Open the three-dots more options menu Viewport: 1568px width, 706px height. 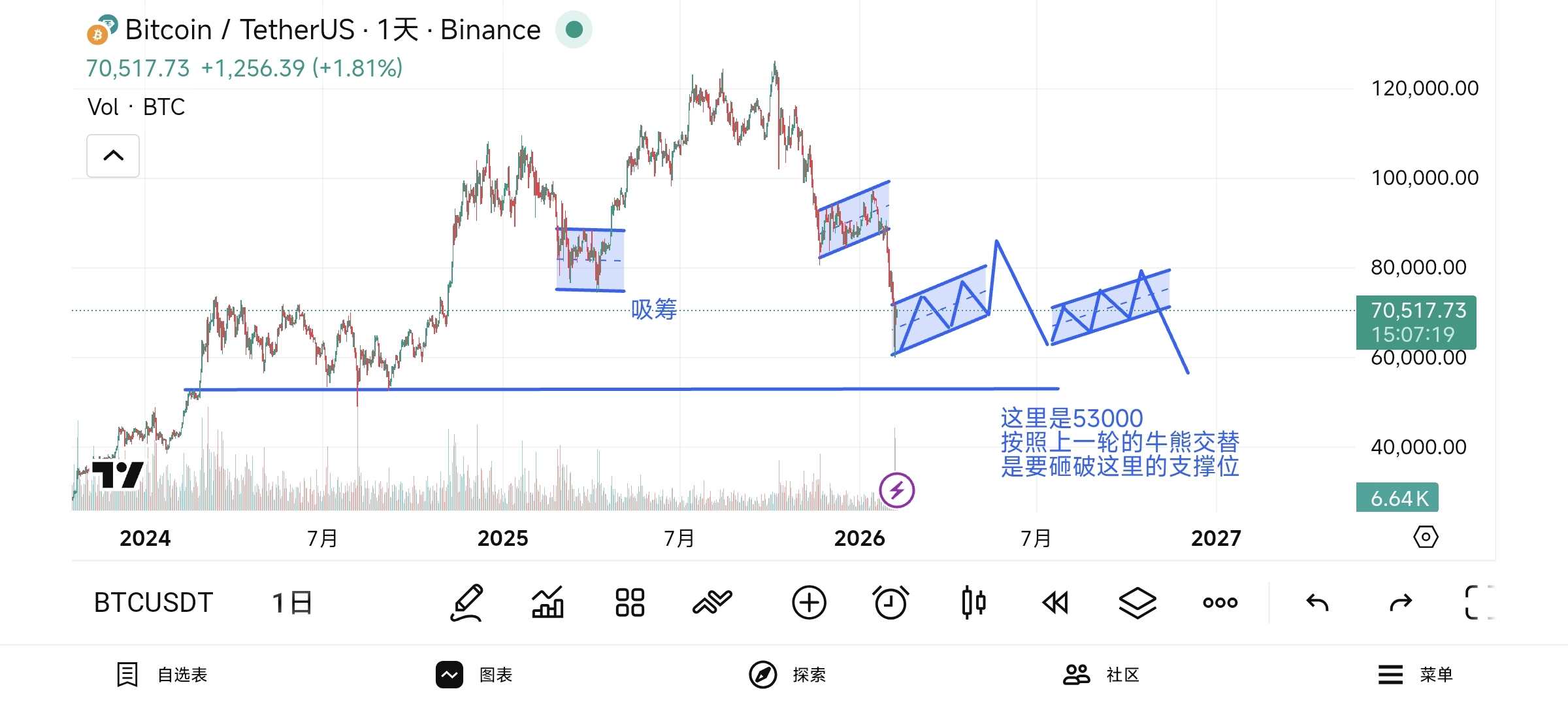point(1220,602)
